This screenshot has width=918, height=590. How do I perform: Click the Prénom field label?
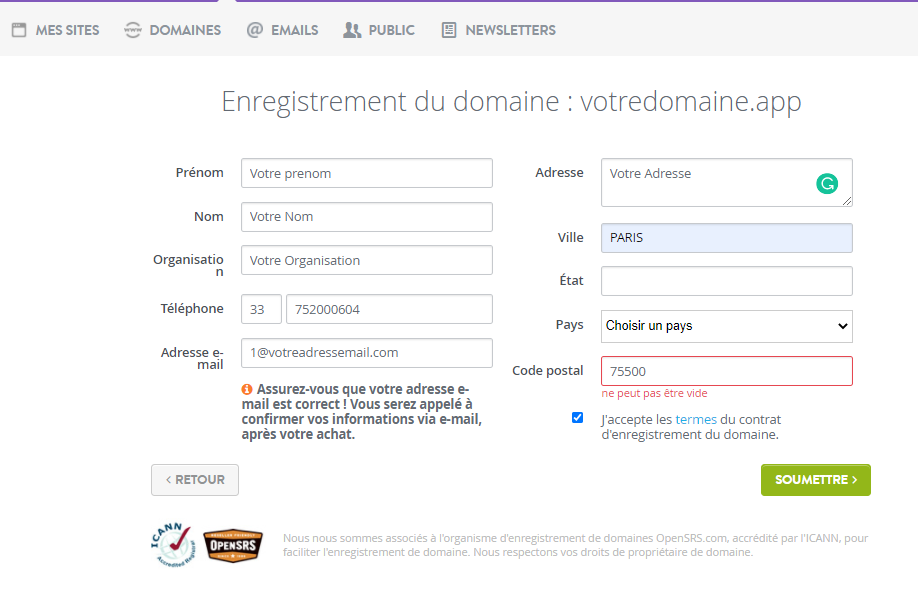click(x=200, y=173)
